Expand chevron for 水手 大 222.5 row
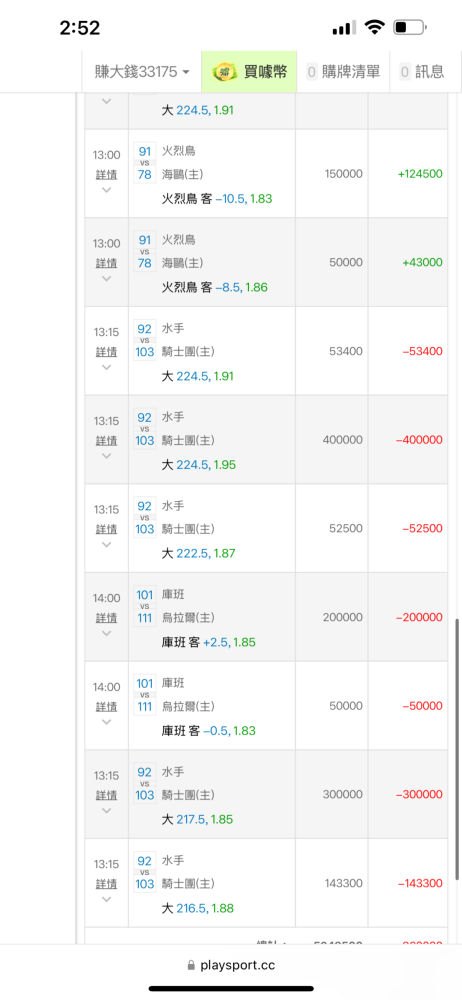 107,544
